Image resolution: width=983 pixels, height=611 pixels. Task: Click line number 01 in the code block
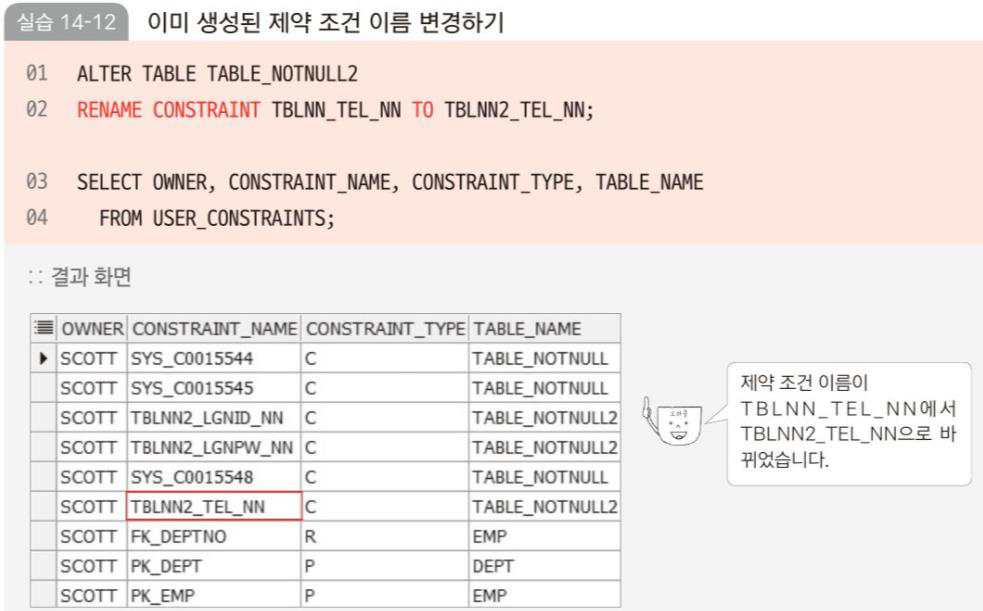click(36, 73)
